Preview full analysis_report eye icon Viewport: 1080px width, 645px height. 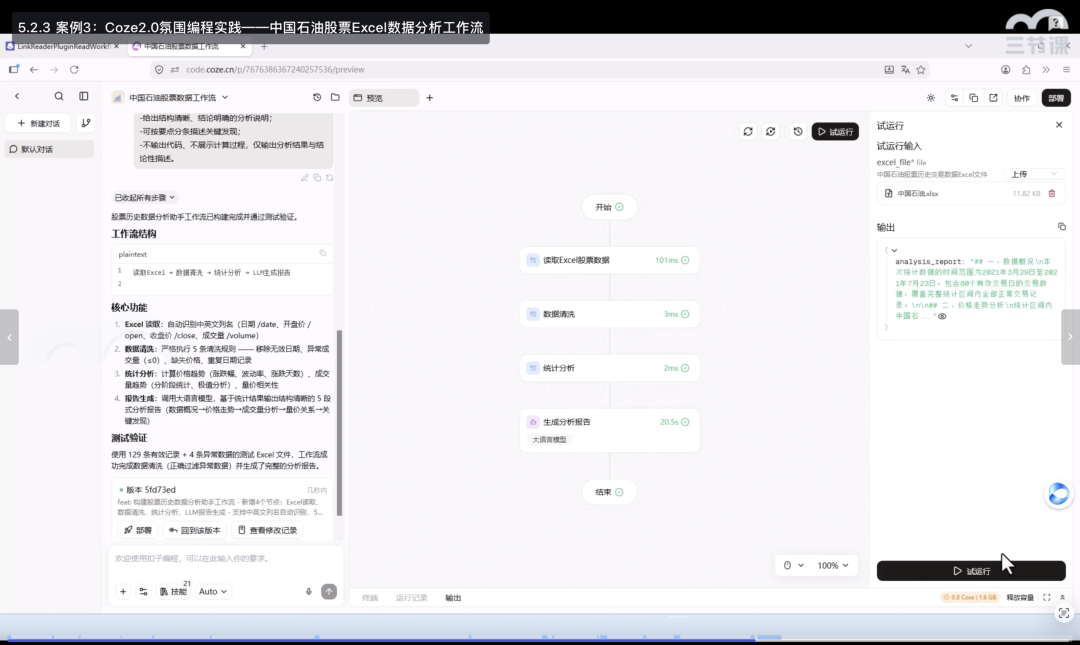[942, 316]
